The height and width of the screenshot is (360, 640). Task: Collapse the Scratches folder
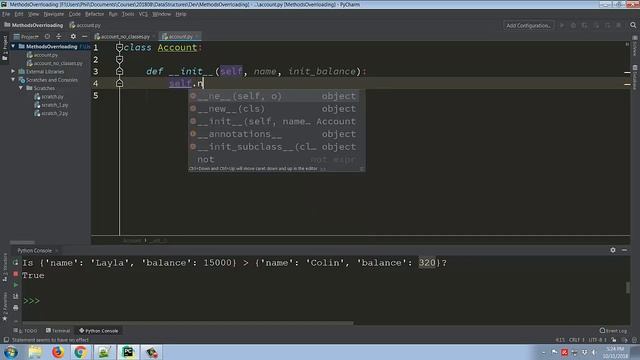(x=21, y=88)
